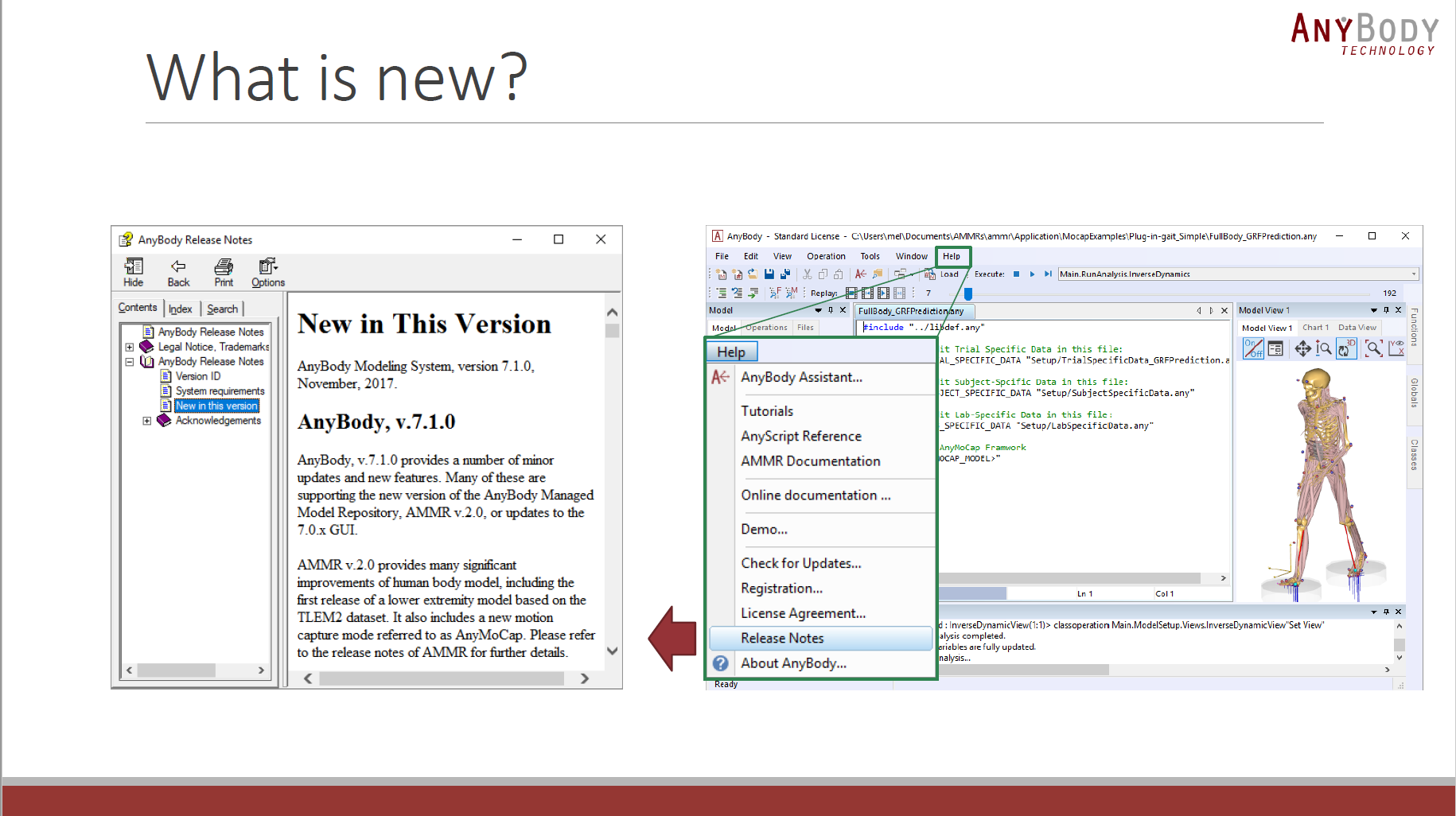Print the release notes page
The height and width of the screenshot is (816, 1456).
(224, 272)
